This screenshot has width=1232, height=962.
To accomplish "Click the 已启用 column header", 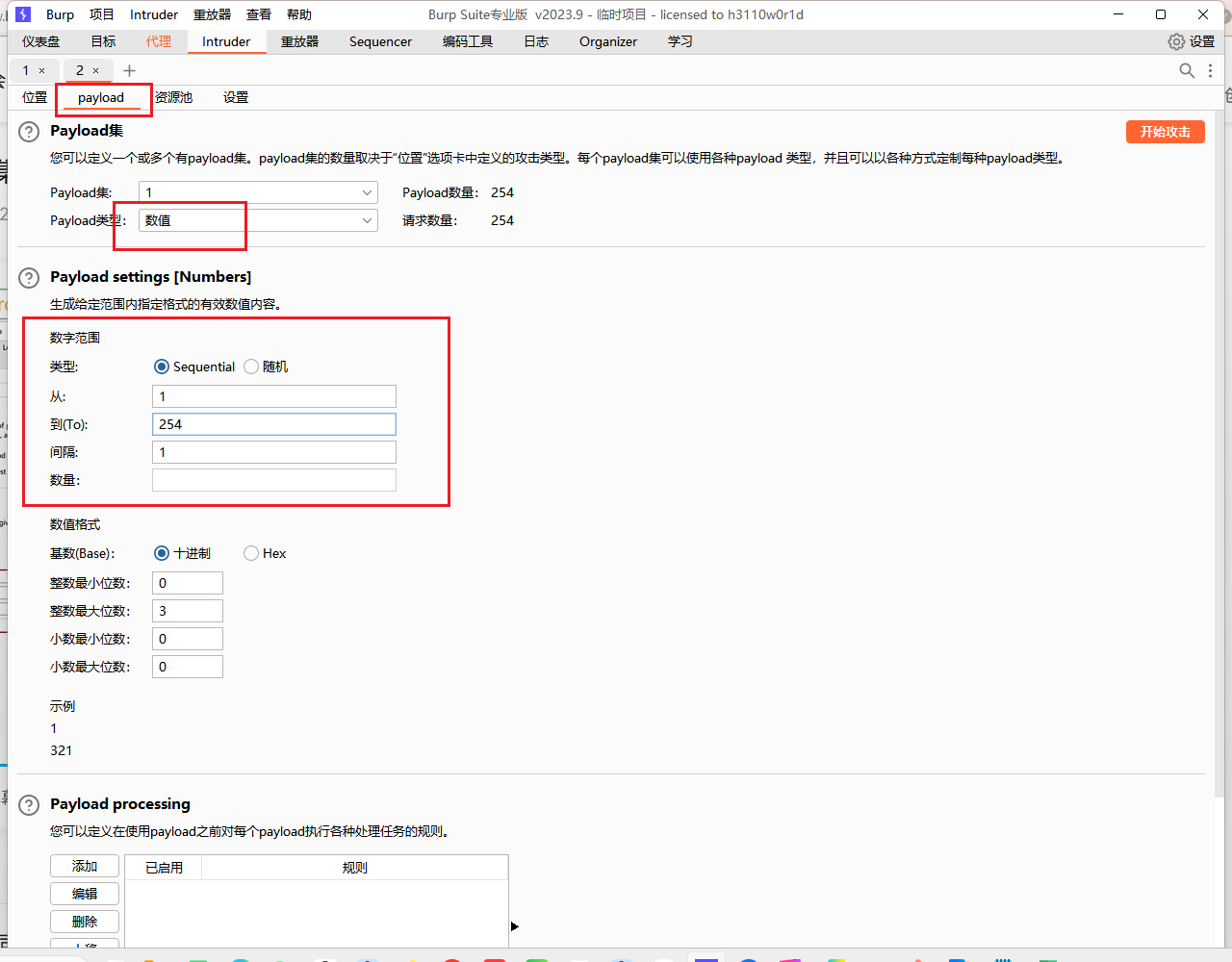I will 164,868.
